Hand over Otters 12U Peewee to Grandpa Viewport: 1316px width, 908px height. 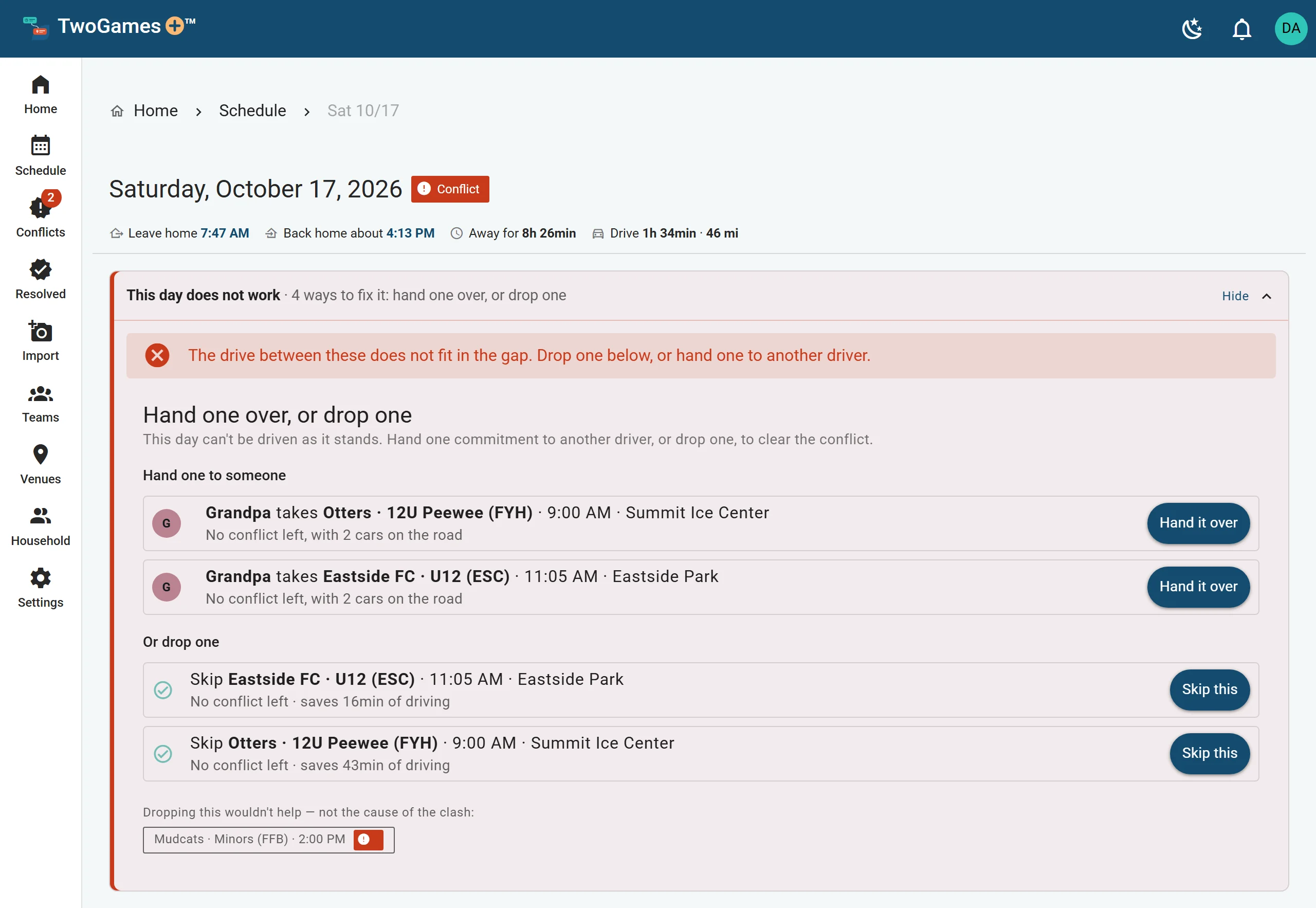1198,523
